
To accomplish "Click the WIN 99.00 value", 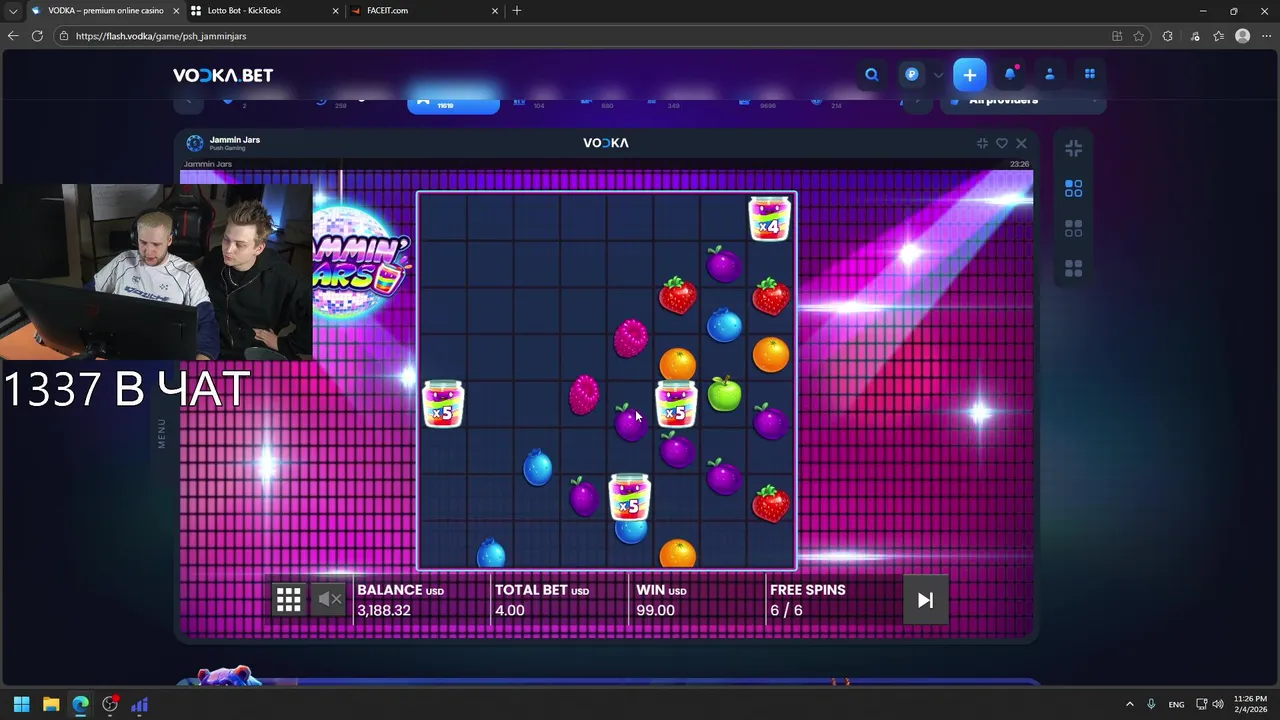I will click(655, 610).
